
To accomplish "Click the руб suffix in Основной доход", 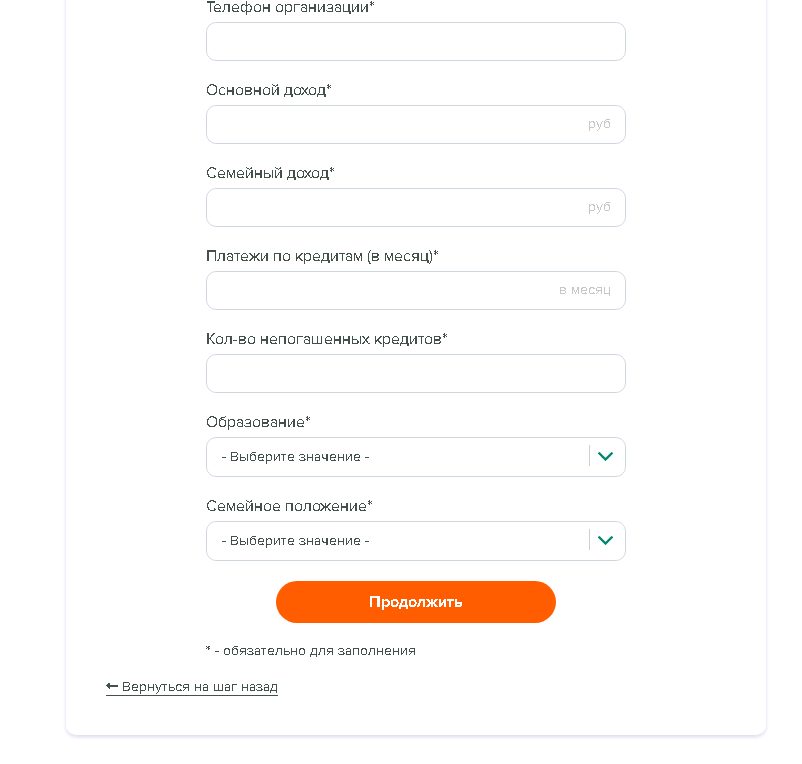I will tap(599, 125).
